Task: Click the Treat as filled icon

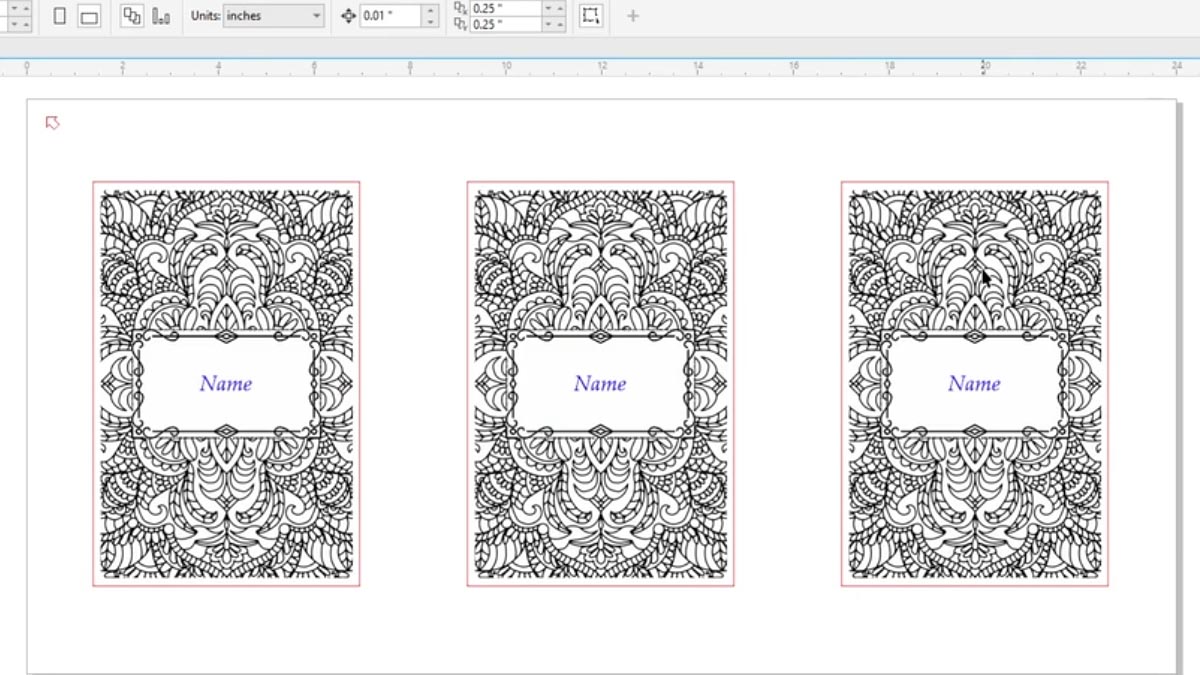Action: (591, 16)
